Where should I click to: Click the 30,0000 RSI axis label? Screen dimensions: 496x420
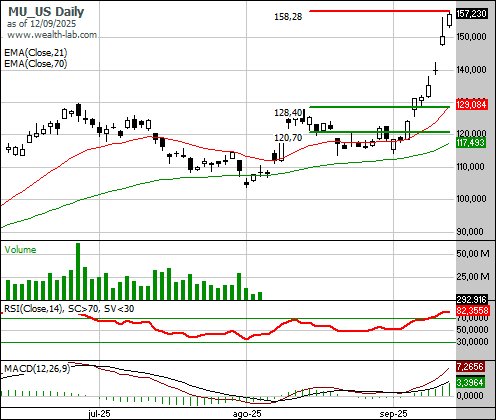[x=473, y=342]
